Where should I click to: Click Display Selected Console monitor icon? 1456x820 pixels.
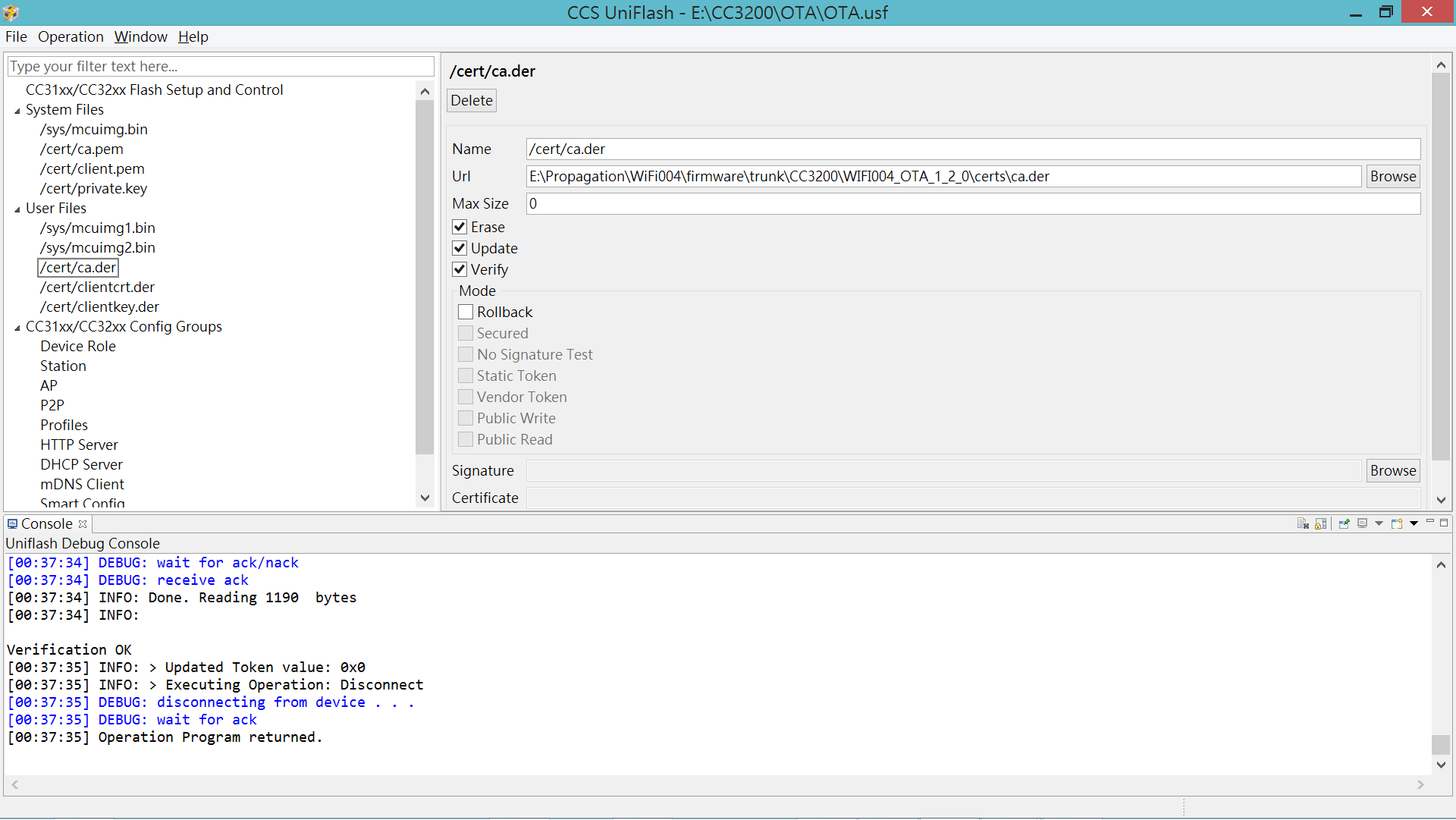pos(1363,523)
